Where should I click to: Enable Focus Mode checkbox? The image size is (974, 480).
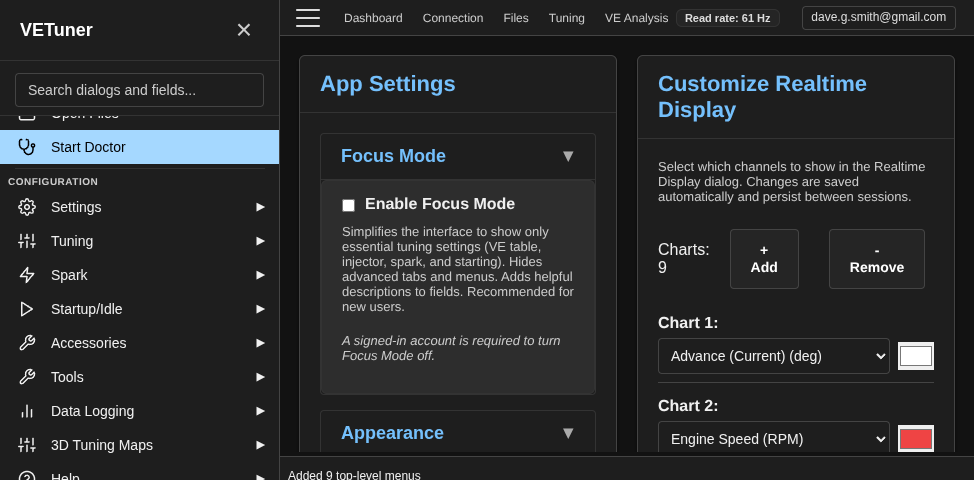tap(348, 205)
